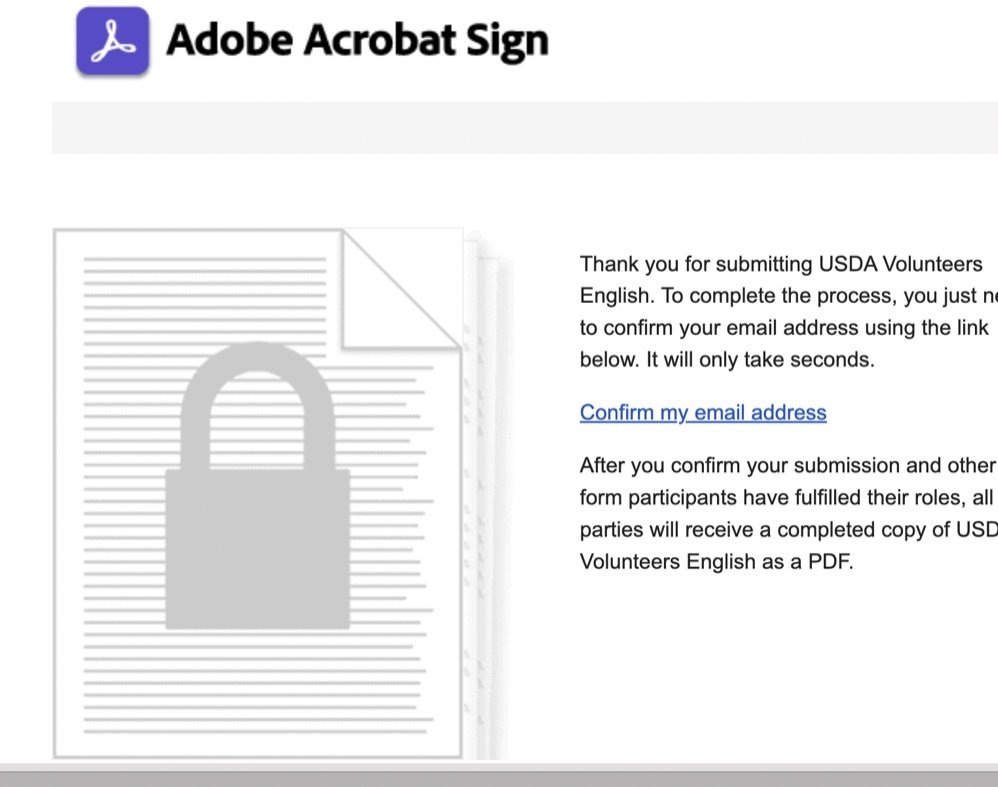Screen dimensions: 998x787
Task: Click the padlock icon on the document
Action: pos(258,485)
